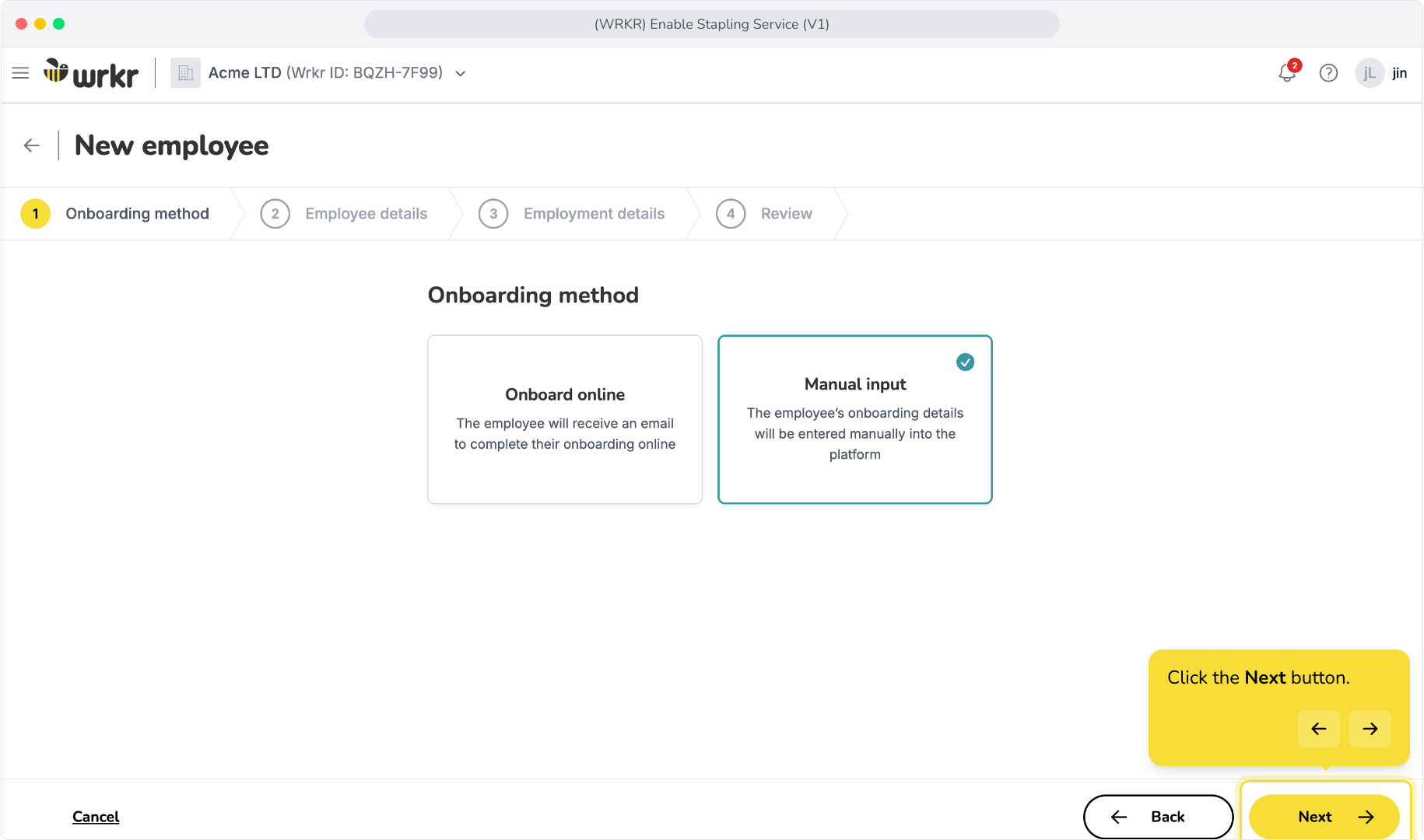
Task: Click the Acme LTD building icon
Action: click(185, 73)
